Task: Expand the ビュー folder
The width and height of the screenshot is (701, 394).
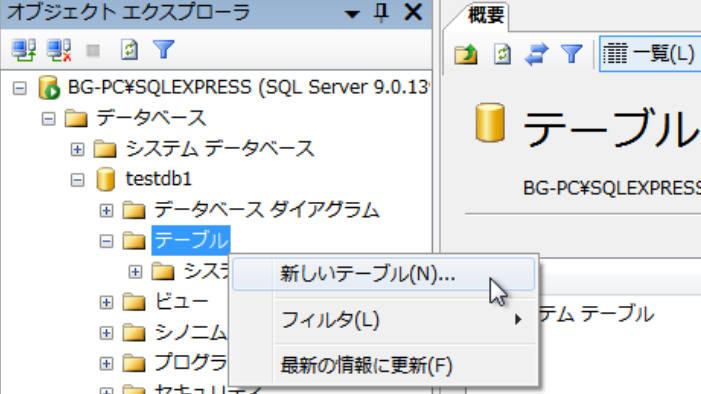Action: pos(106,303)
